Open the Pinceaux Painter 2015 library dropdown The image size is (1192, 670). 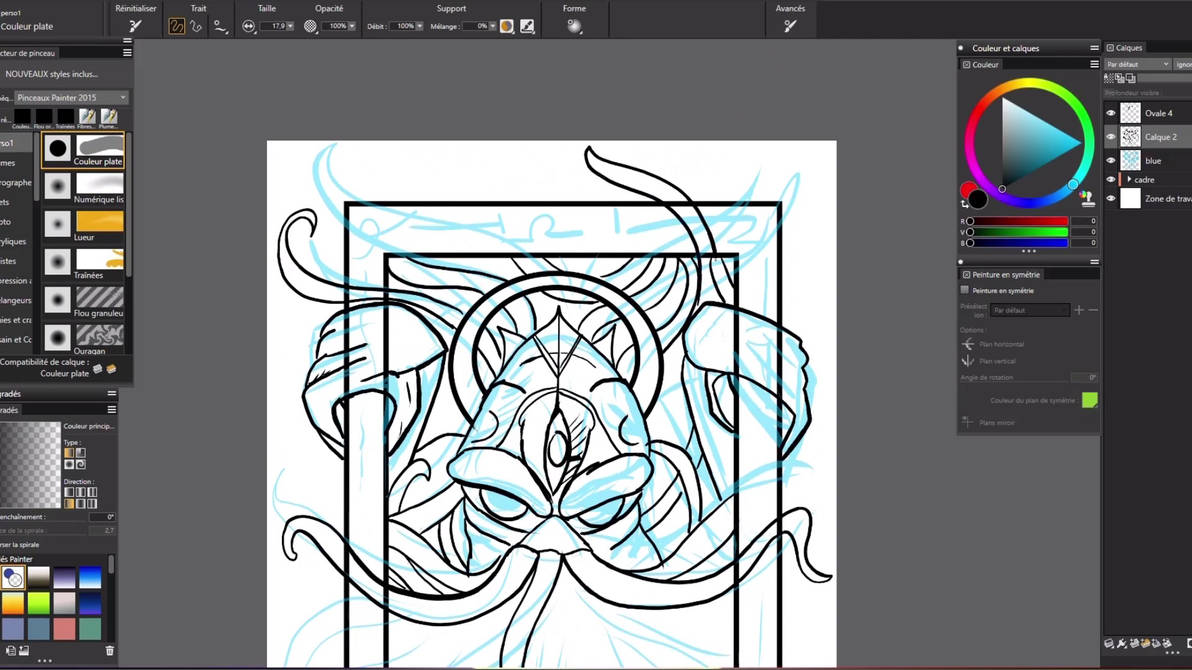point(71,97)
